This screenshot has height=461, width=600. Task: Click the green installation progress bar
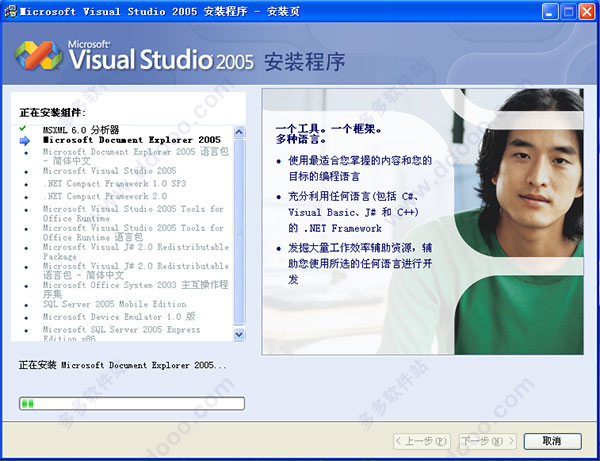[131, 403]
